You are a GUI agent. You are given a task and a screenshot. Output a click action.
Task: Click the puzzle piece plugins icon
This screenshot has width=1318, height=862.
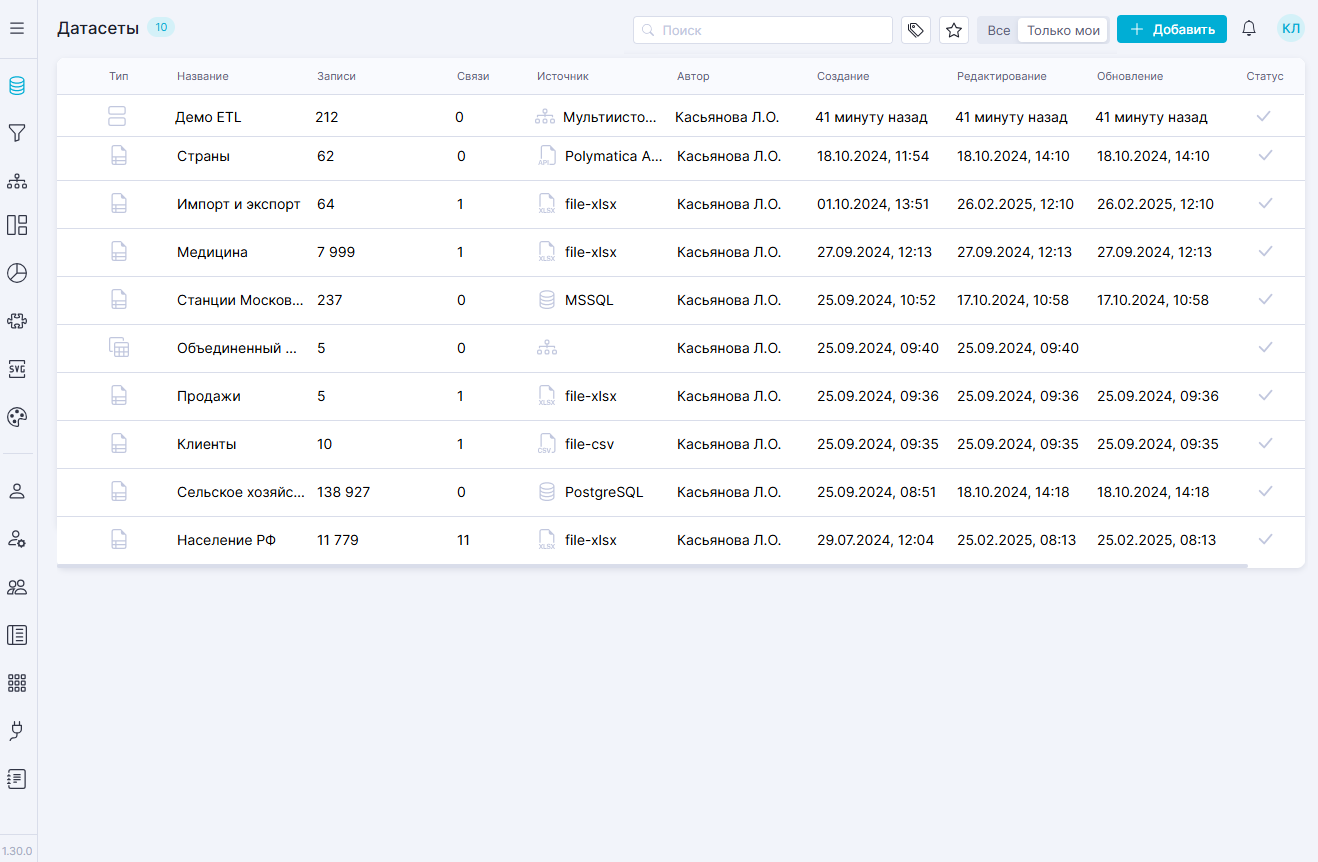(17, 321)
